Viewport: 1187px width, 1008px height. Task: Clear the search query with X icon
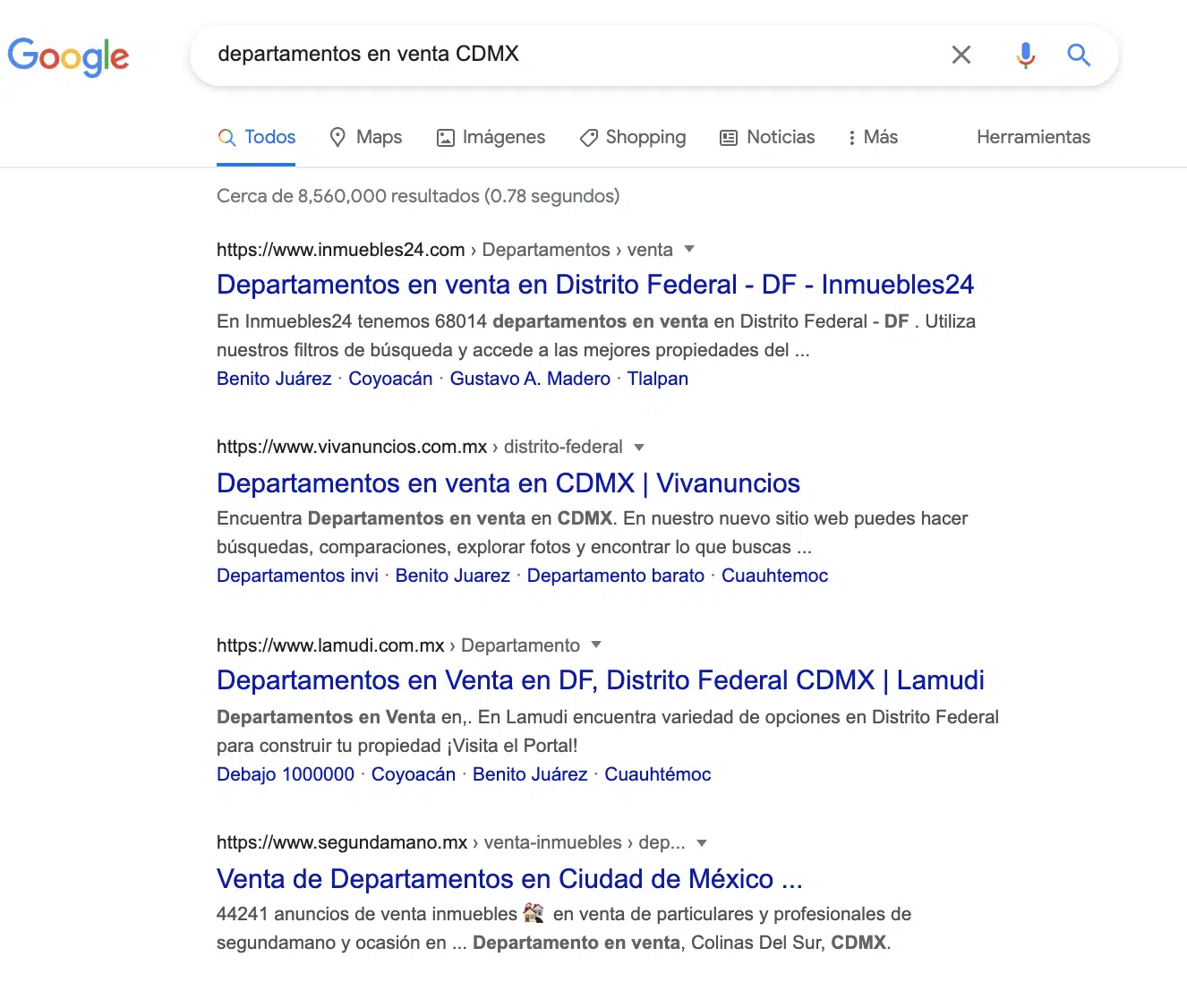(x=961, y=55)
